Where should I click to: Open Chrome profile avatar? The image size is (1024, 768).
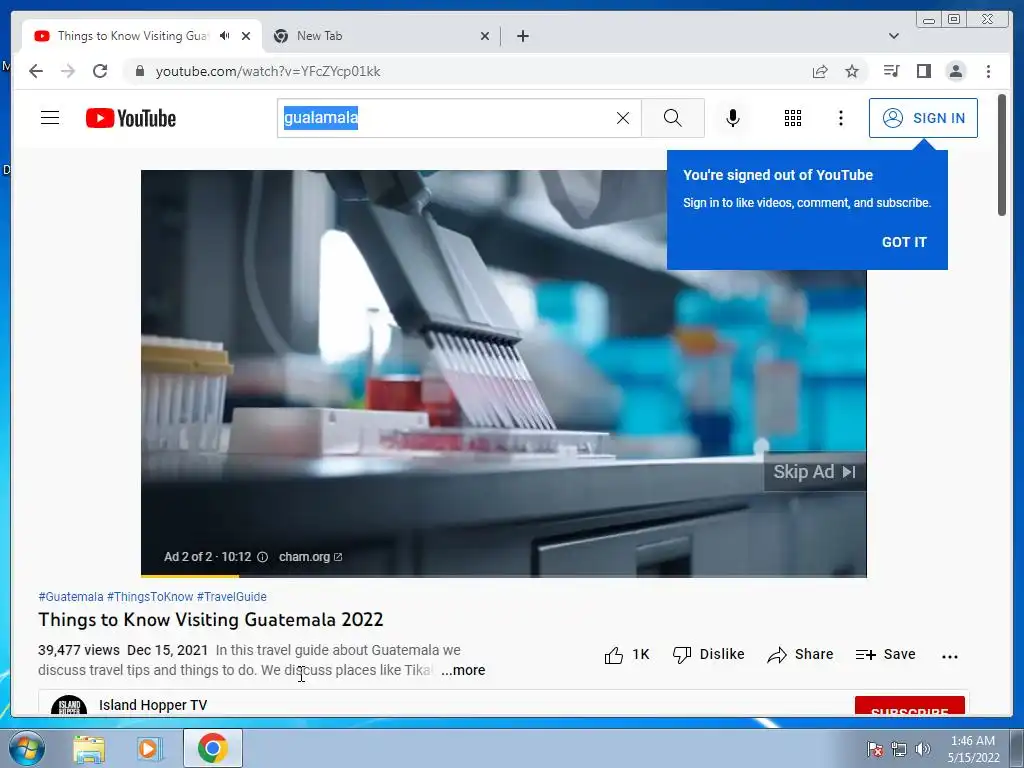coord(956,71)
